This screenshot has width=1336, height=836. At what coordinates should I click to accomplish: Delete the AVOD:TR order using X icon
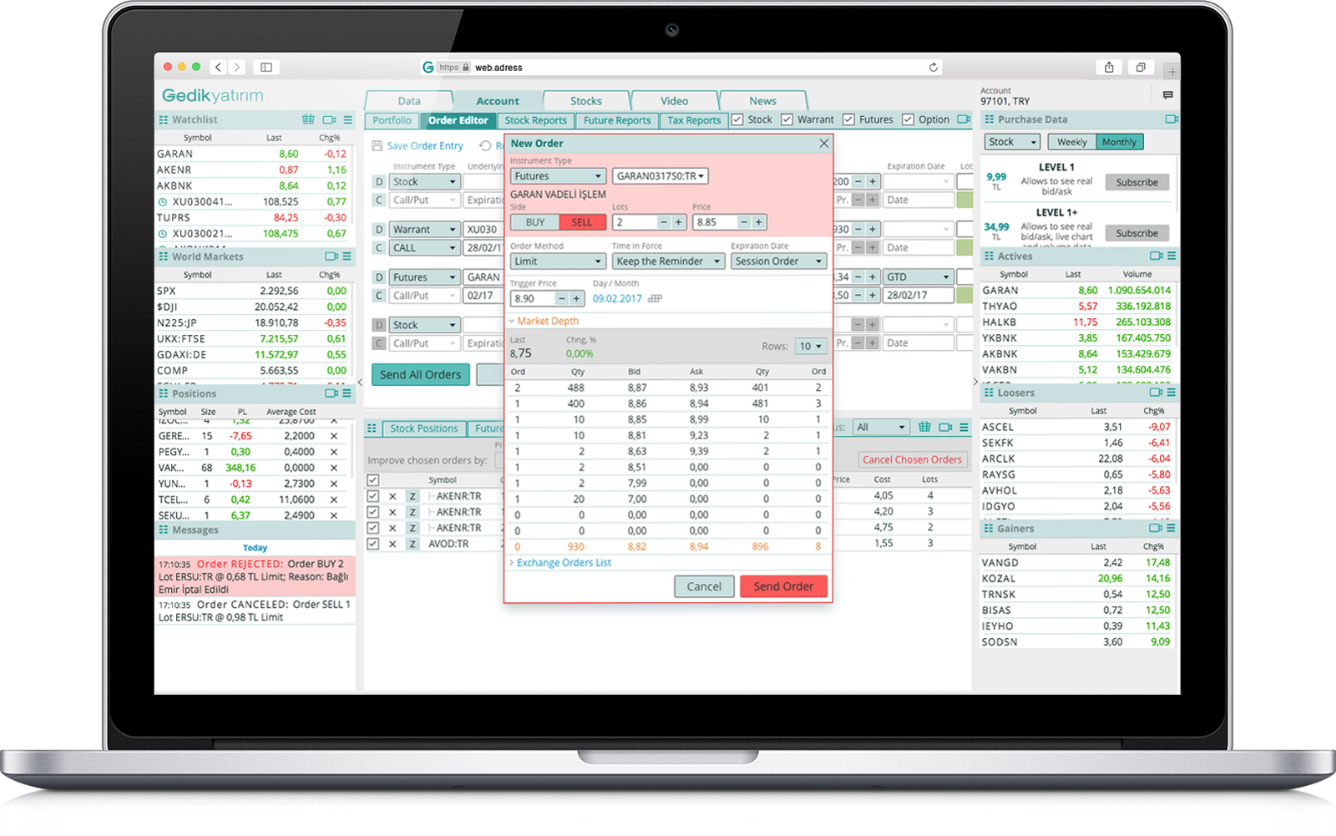[392, 544]
